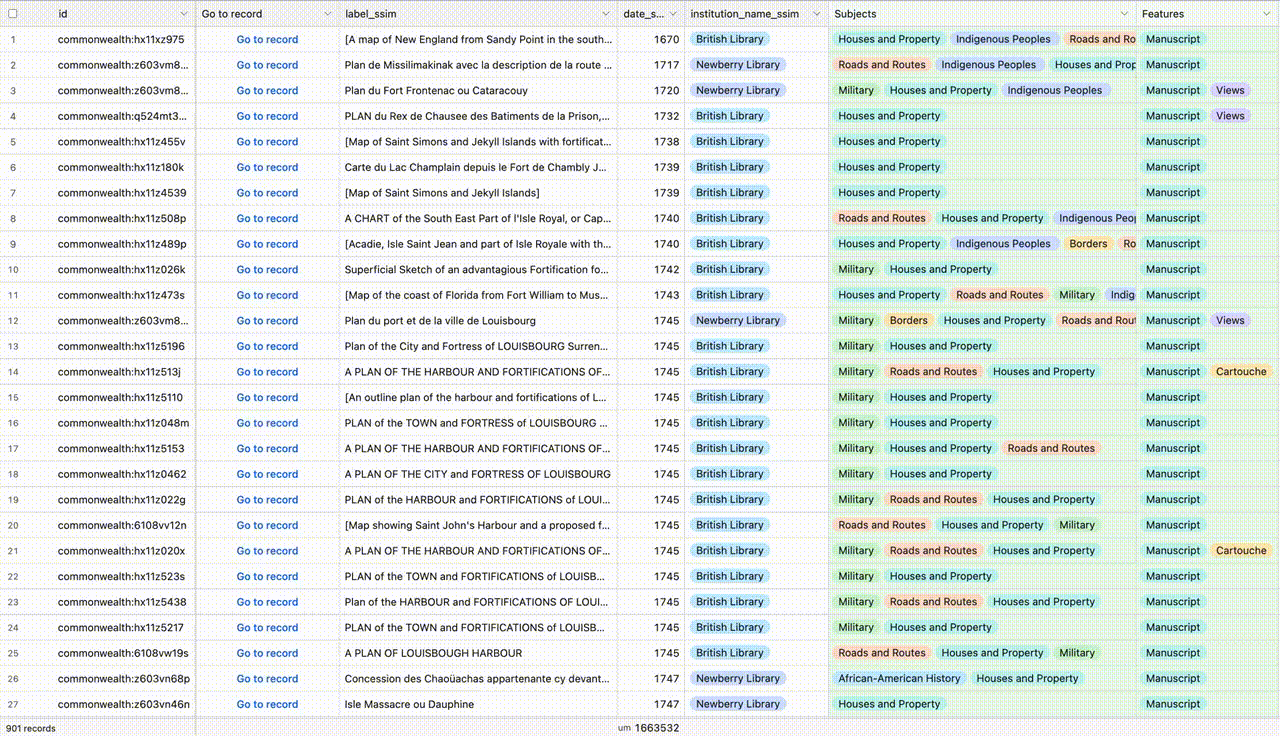Select the Borders tag in row 12
Screen dimensions: 1280x736
tap(908, 321)
